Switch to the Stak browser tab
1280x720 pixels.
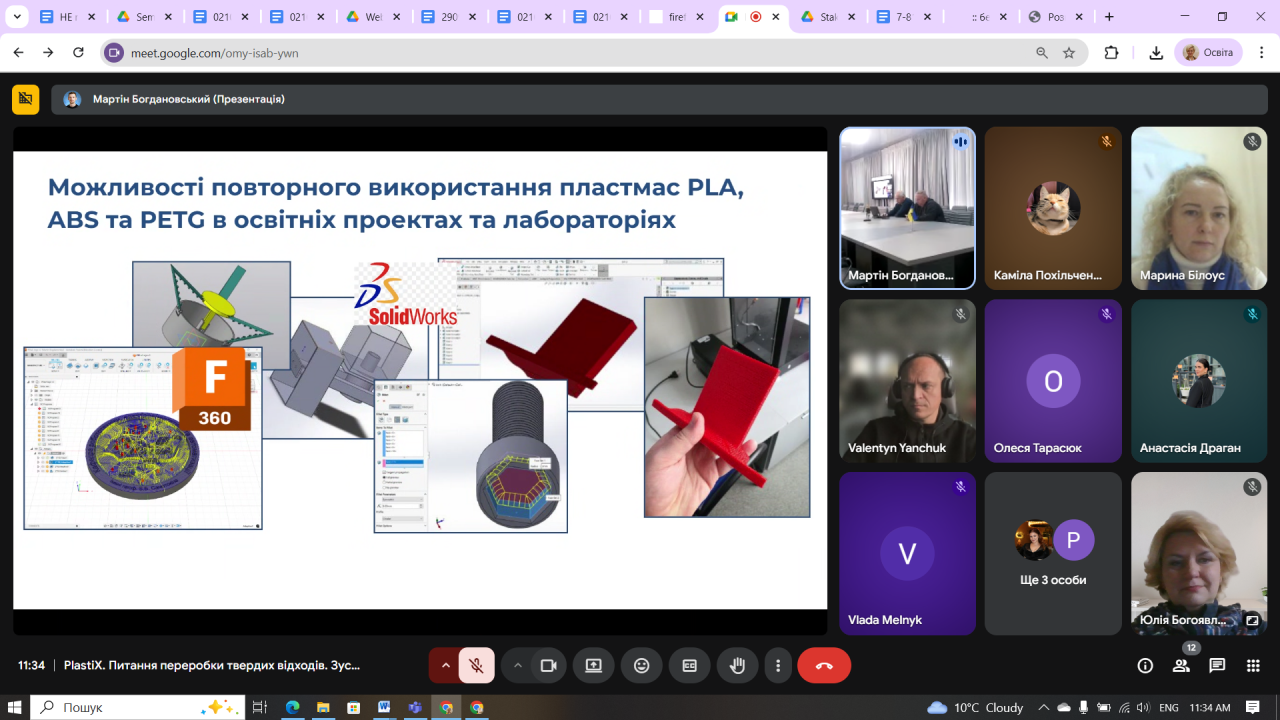[x=827, y=17]
